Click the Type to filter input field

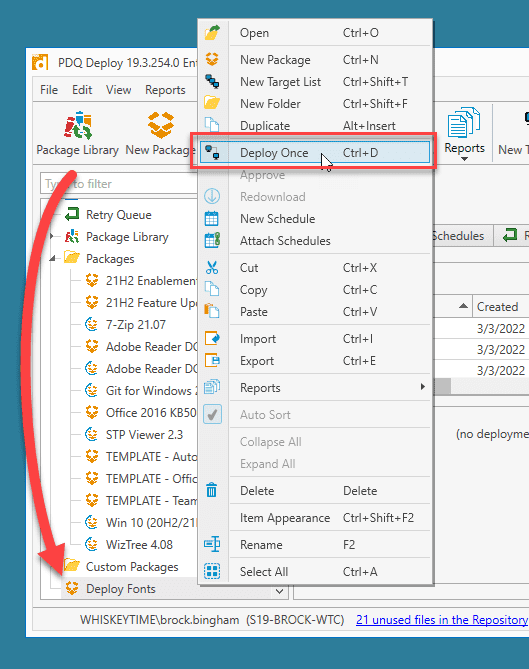[119, 184]
